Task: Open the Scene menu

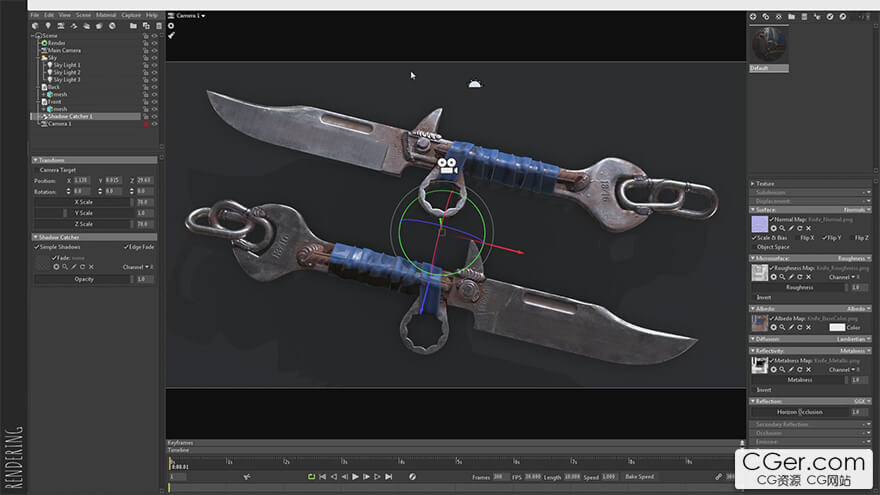Action: pyautogui.click(x=84, y=15)
